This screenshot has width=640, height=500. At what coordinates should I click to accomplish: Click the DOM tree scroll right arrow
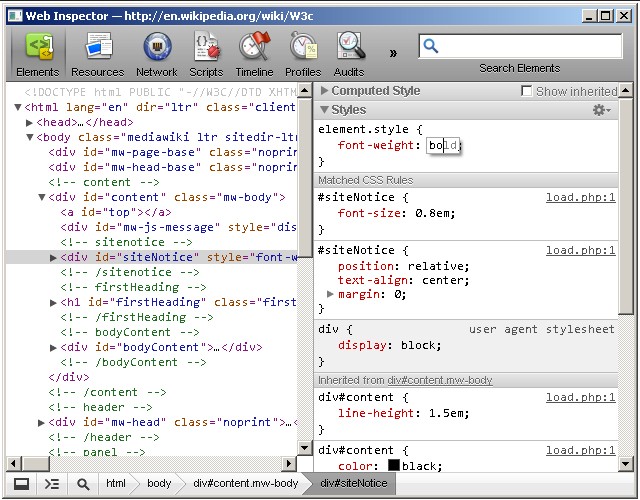click(289, 464)
